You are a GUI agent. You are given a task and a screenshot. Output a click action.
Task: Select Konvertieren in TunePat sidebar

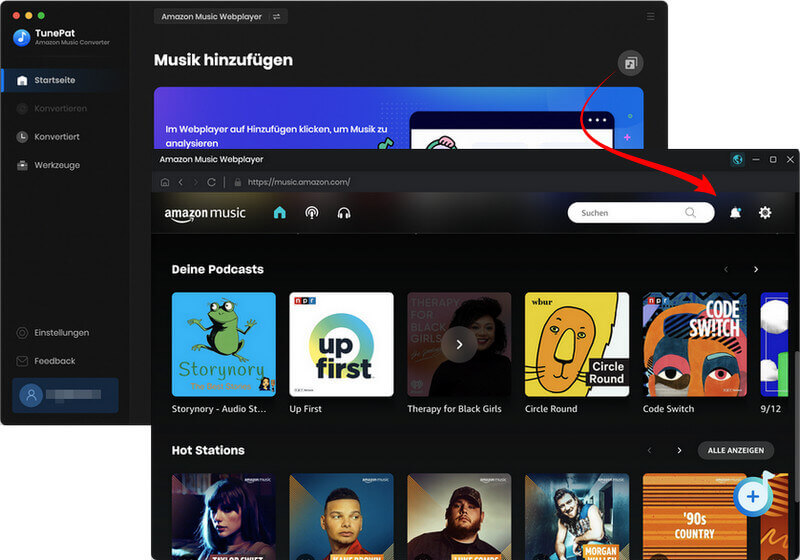click(x=61, y=108)
